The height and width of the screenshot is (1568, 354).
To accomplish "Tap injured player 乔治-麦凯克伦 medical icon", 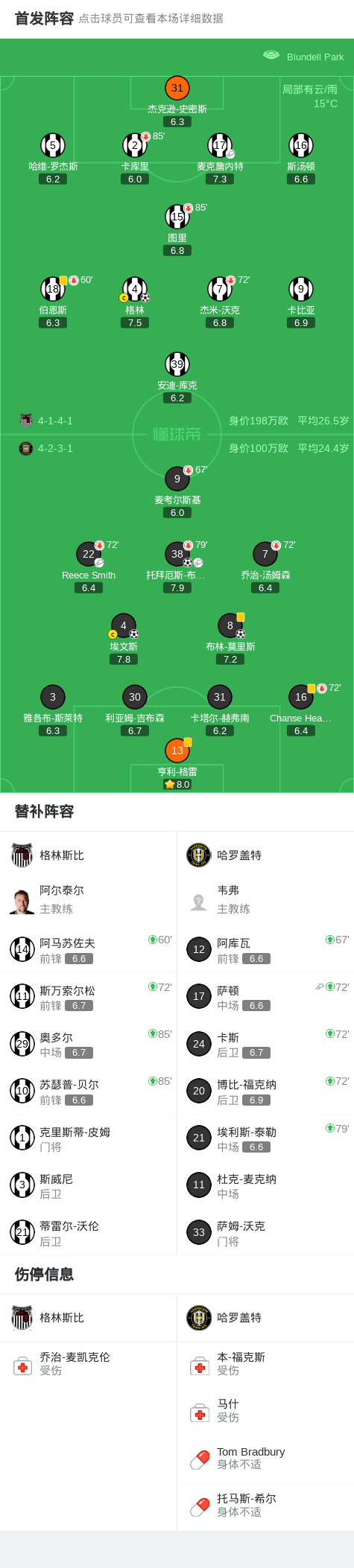I will pos(22,1366).
